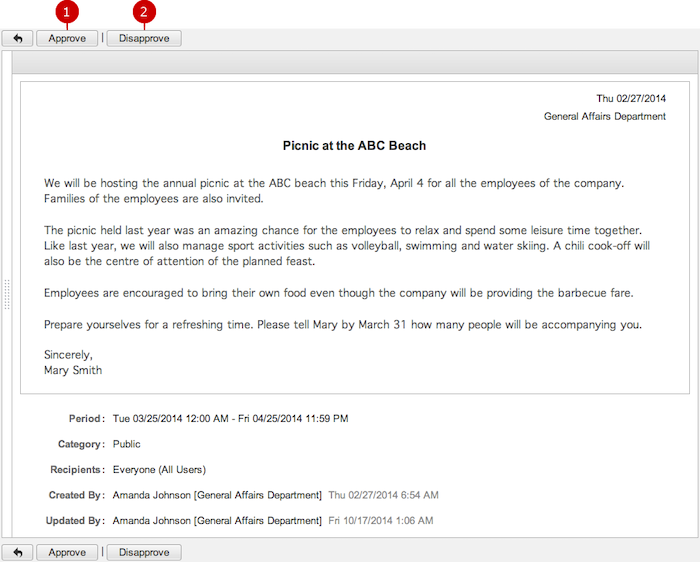Click Amanda Johnson in the Updated By row

point(151,520)
